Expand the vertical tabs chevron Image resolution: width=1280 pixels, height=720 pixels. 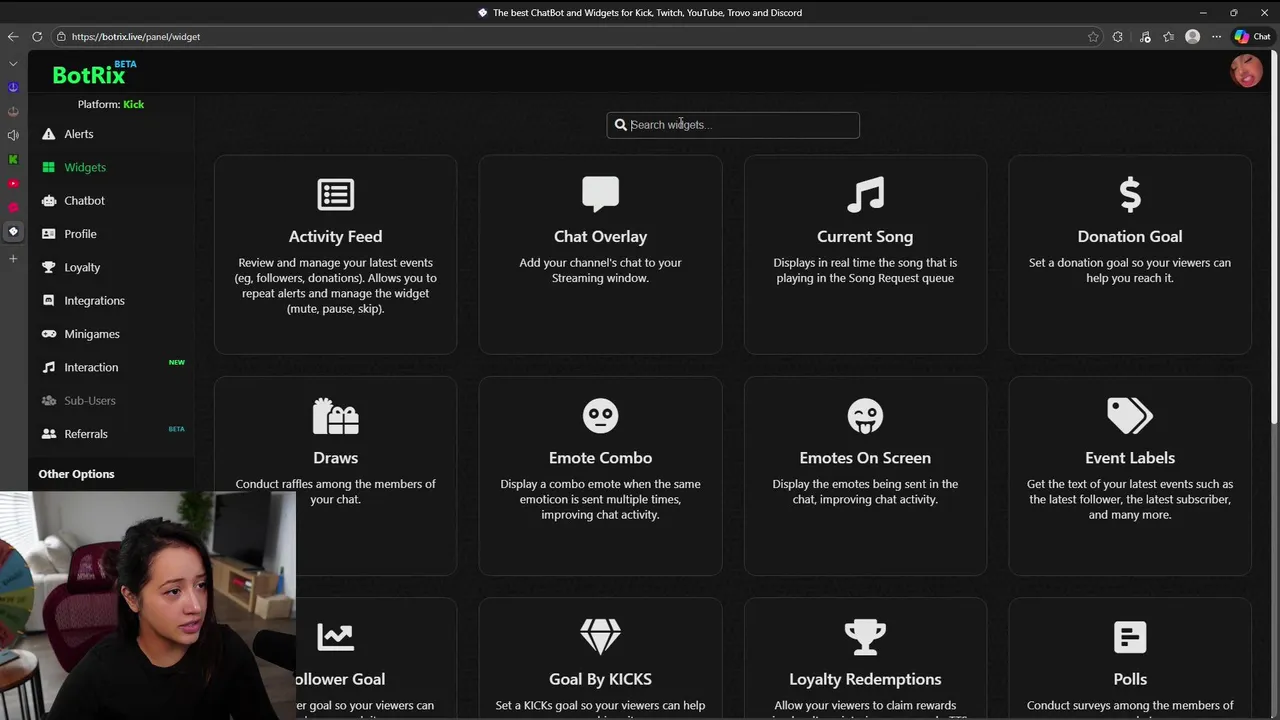(x=13, y=64)
